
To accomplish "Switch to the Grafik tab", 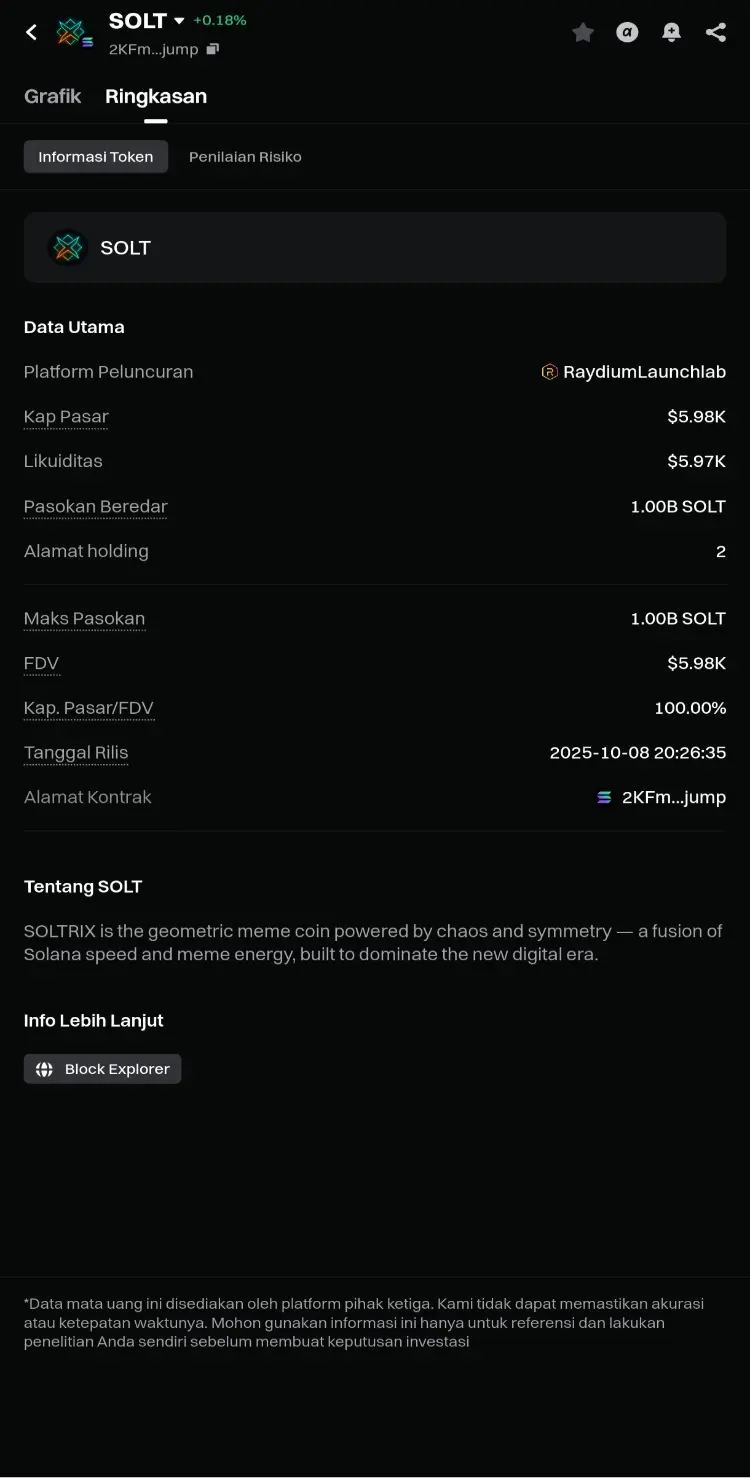I will (x=53, y=96).
